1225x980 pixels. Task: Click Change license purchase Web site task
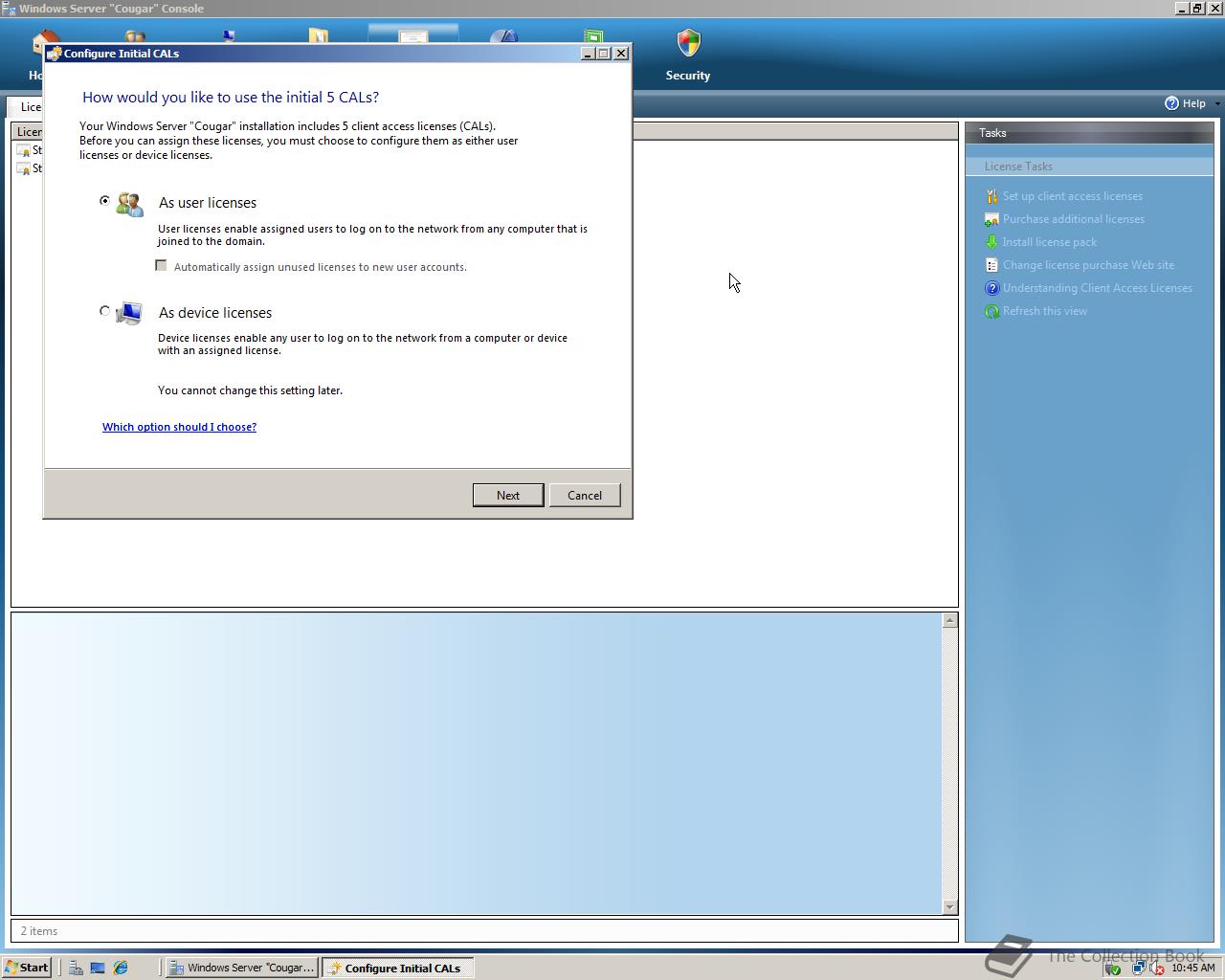(1088, 265)
